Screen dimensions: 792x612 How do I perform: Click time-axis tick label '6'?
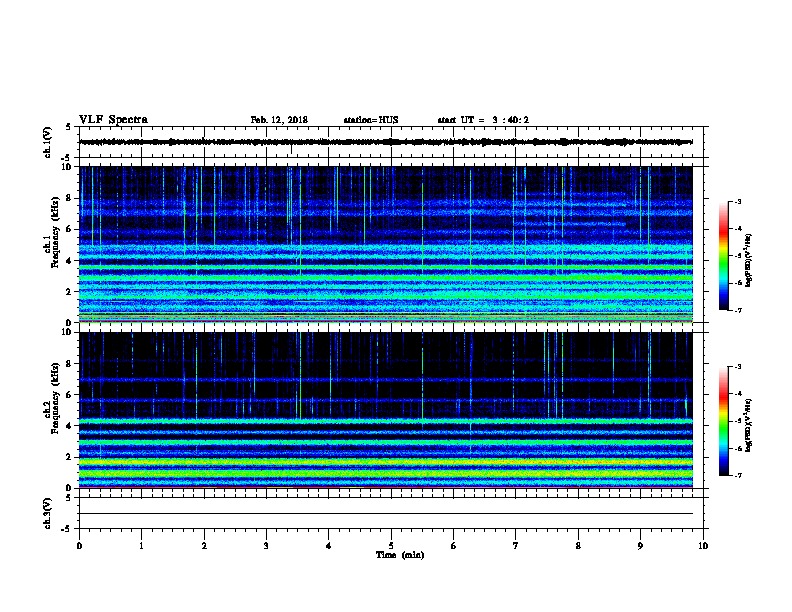(x=454, y=546)
